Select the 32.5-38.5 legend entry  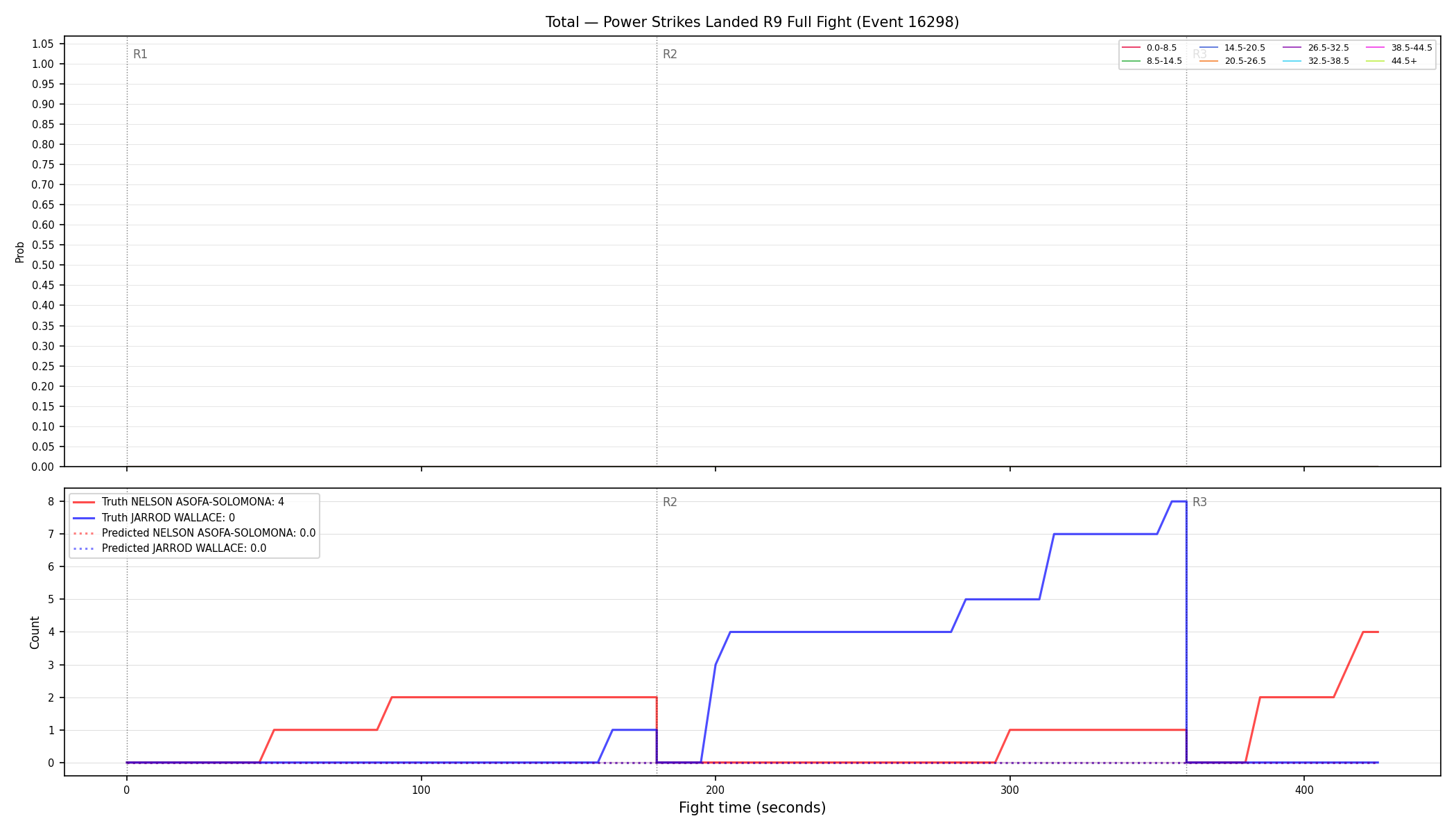point(1317,61)
